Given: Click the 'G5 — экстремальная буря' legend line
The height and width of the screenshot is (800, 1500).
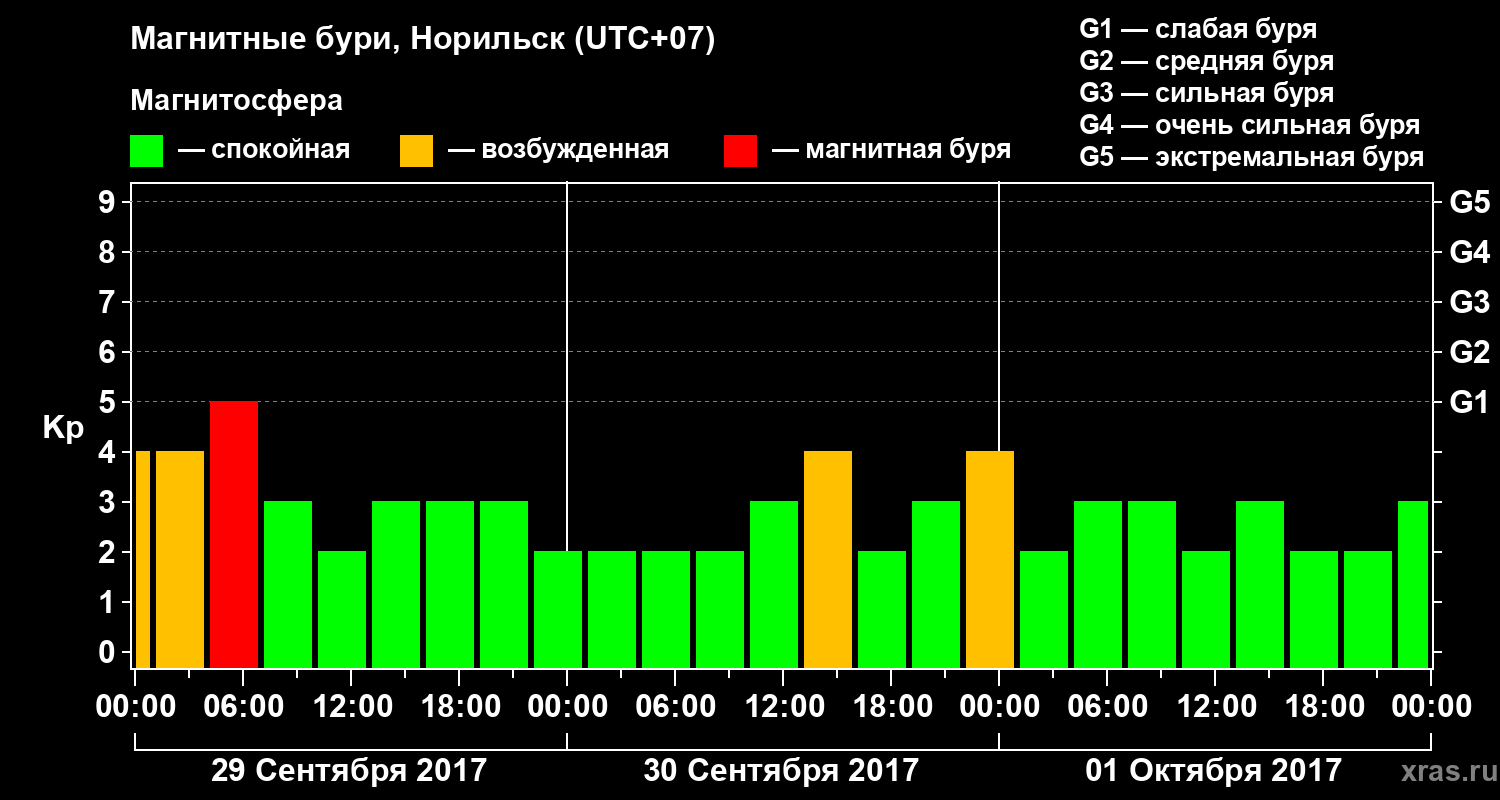Looking at the screenshot, I should [1252, 157].
